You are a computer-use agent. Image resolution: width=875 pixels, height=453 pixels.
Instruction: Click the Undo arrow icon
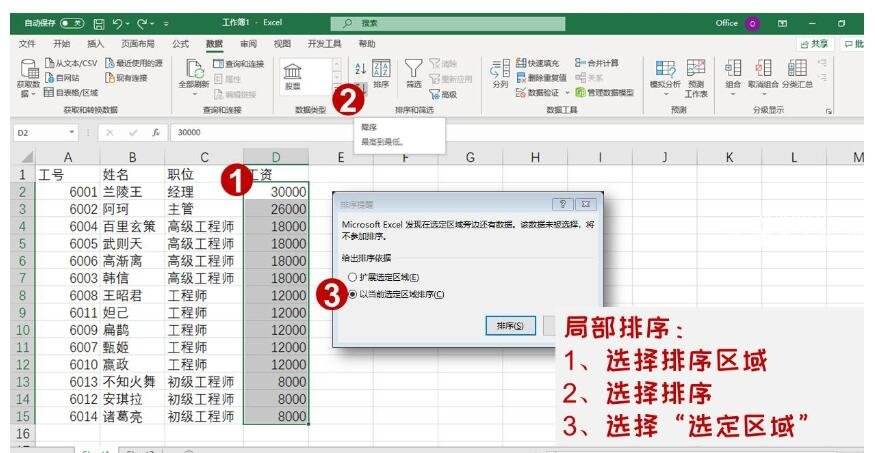[x=118, y=23]
